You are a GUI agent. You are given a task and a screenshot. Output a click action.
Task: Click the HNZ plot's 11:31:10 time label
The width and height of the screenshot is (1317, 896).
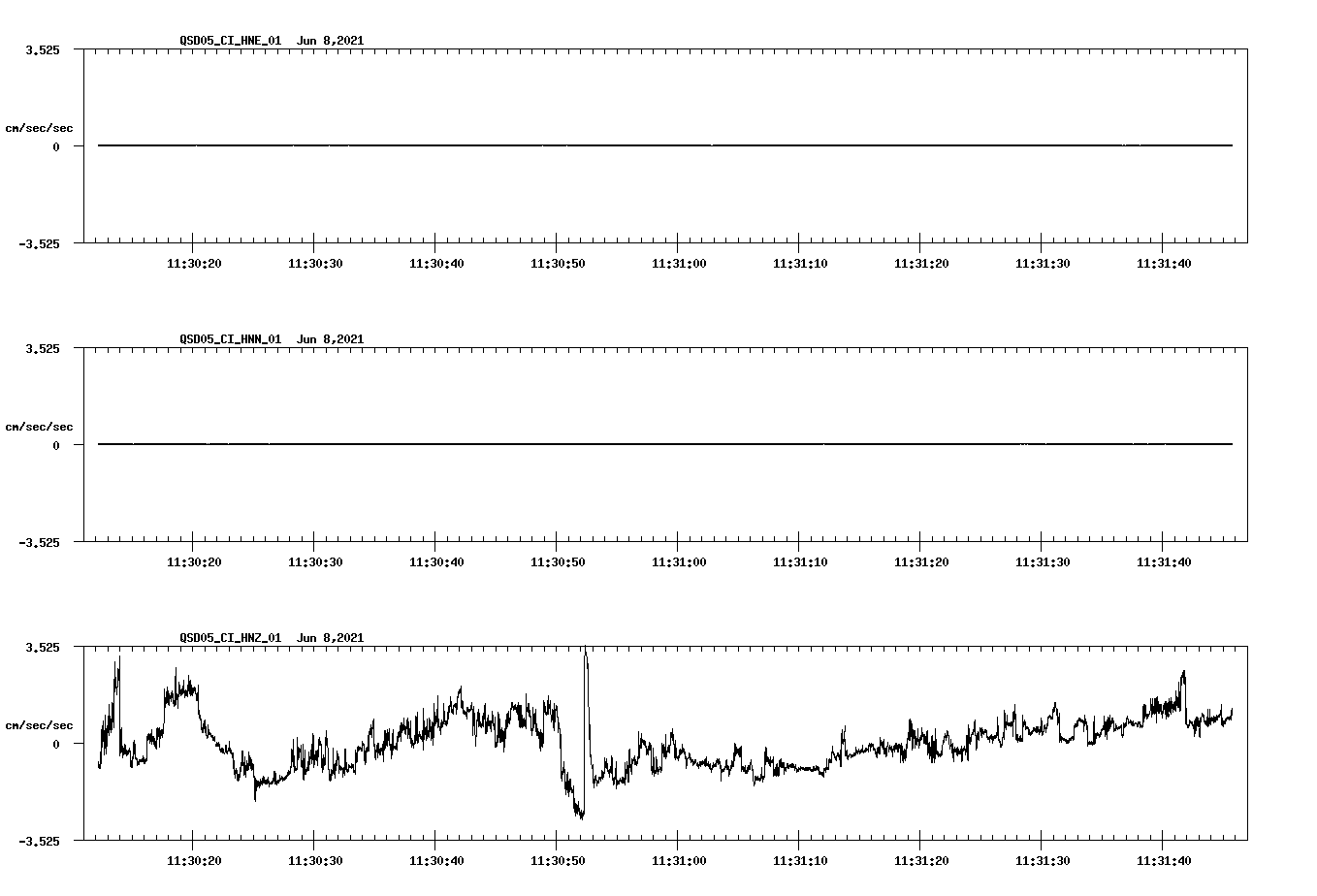pos(800,861)
